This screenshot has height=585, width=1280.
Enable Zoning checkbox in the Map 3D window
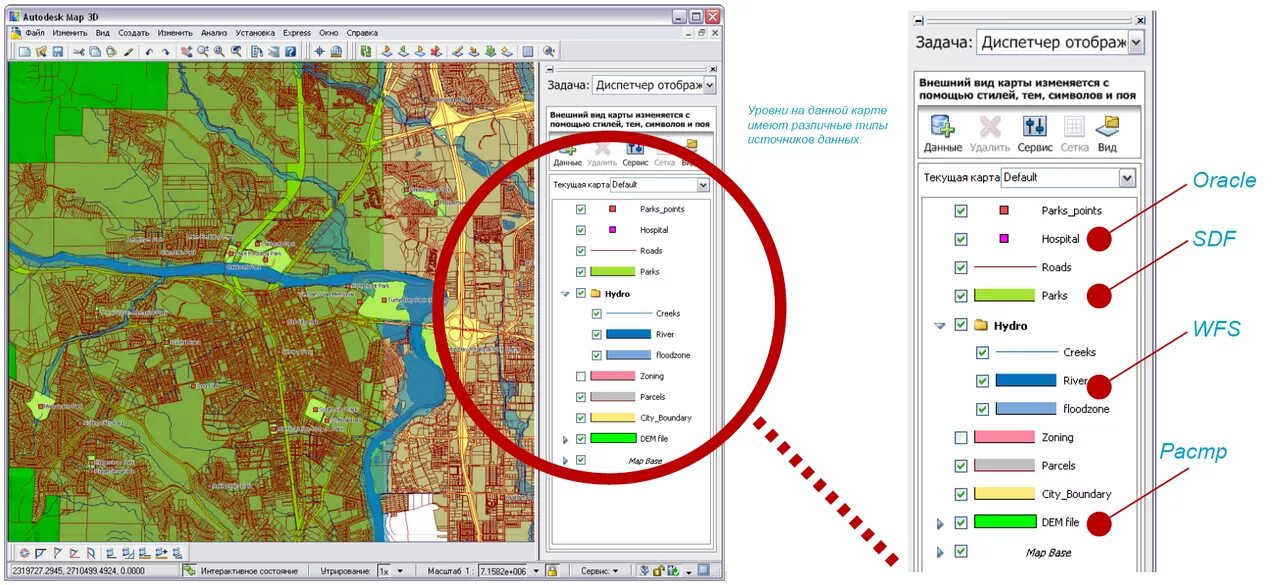pyautogui.click(x=581, y=376)
